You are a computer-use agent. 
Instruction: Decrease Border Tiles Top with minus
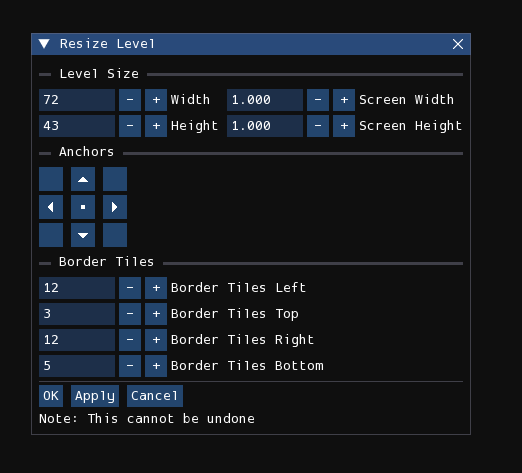pos(130,314)
